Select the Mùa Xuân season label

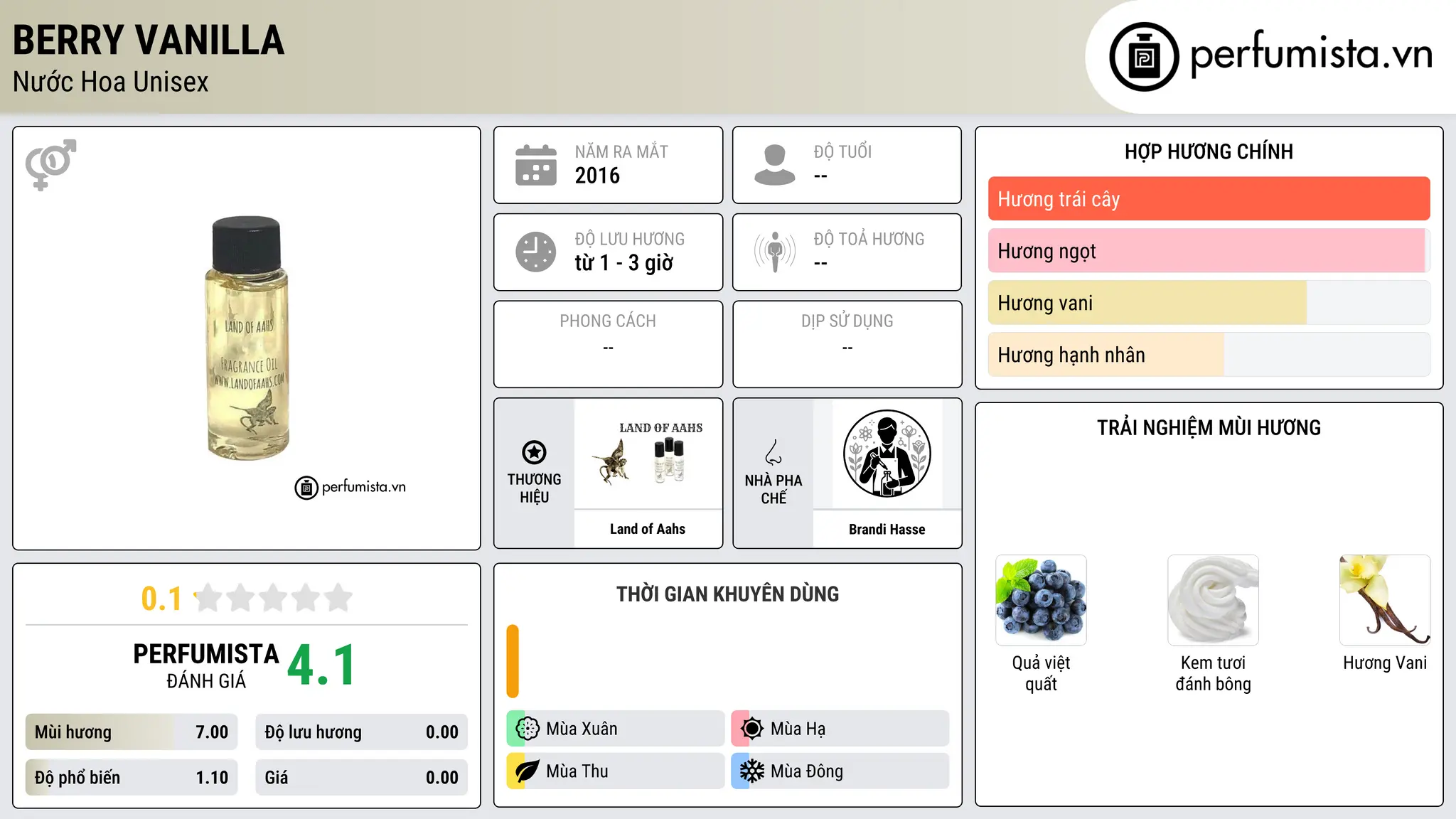pos(582,729)
